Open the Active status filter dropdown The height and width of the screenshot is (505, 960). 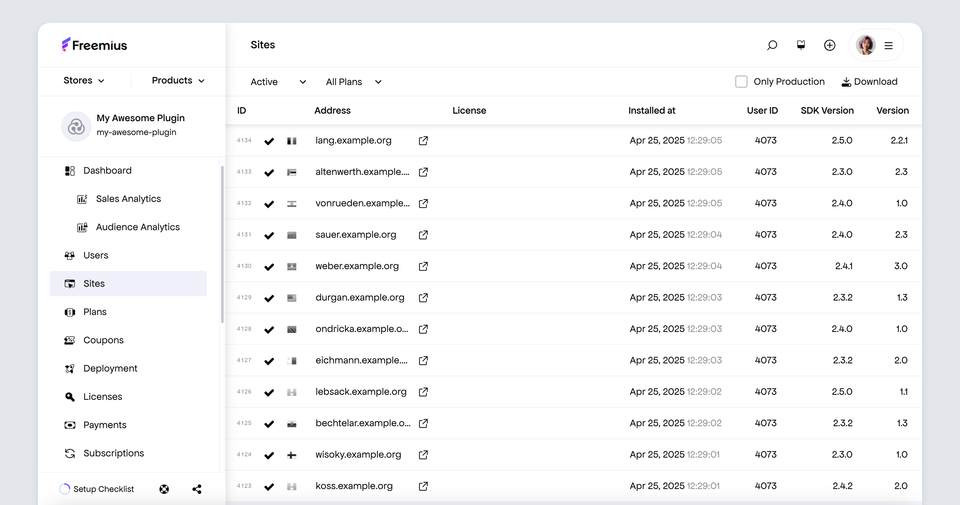[278, 82]
